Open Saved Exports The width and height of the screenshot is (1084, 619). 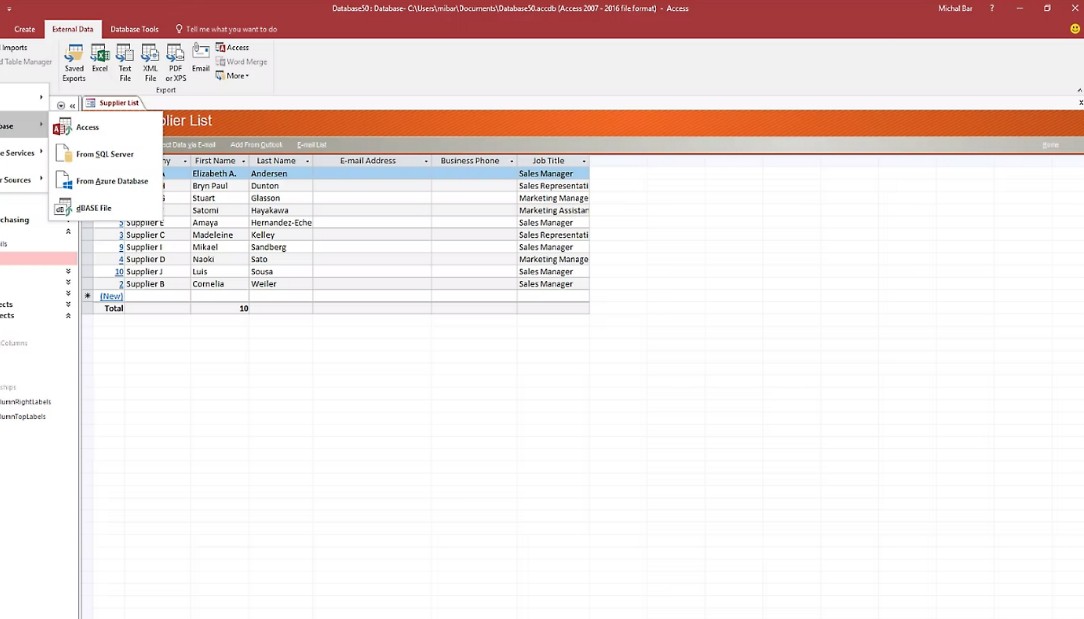pos(74,63)
